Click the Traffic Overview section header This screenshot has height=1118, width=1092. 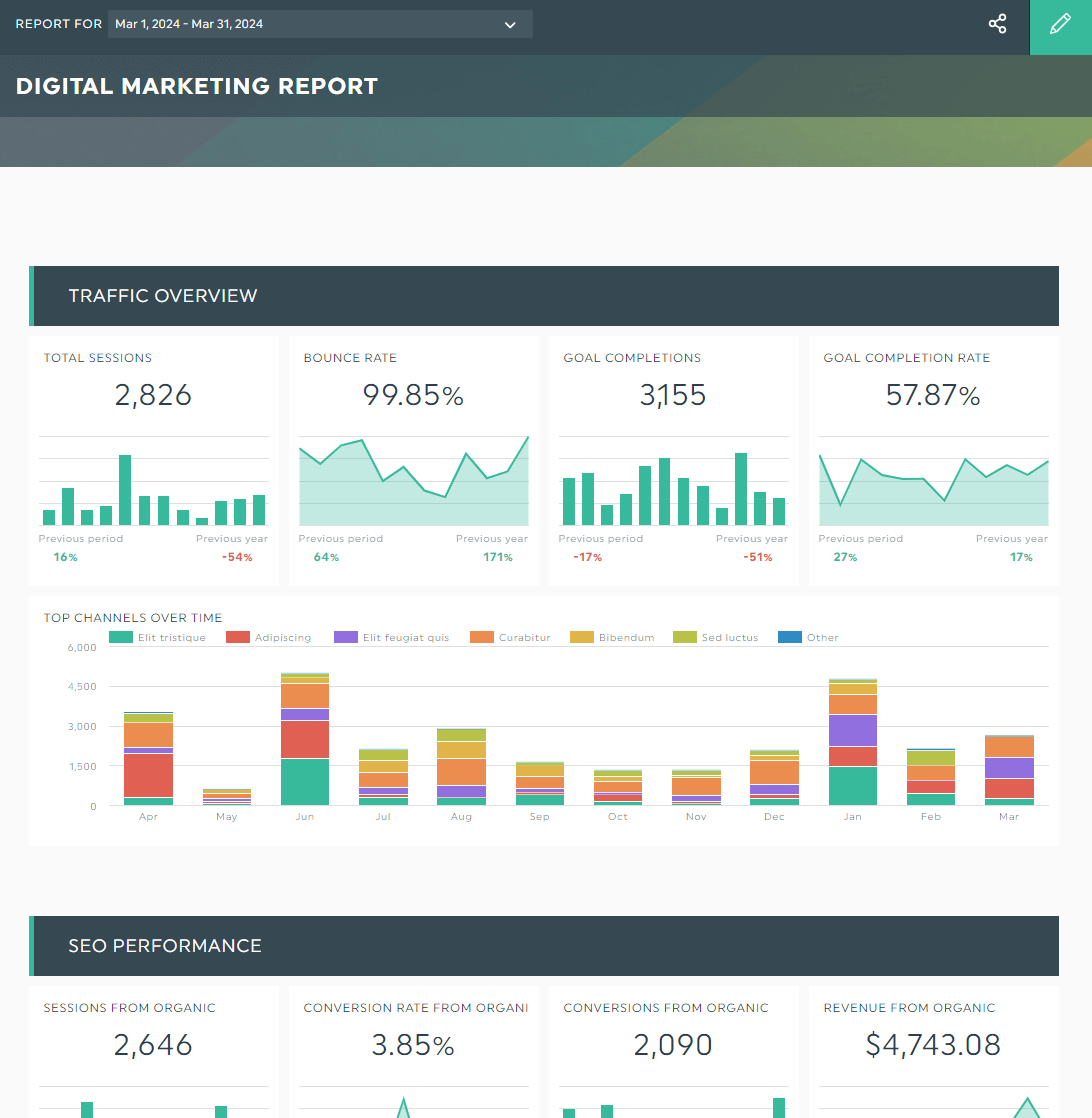544,296
